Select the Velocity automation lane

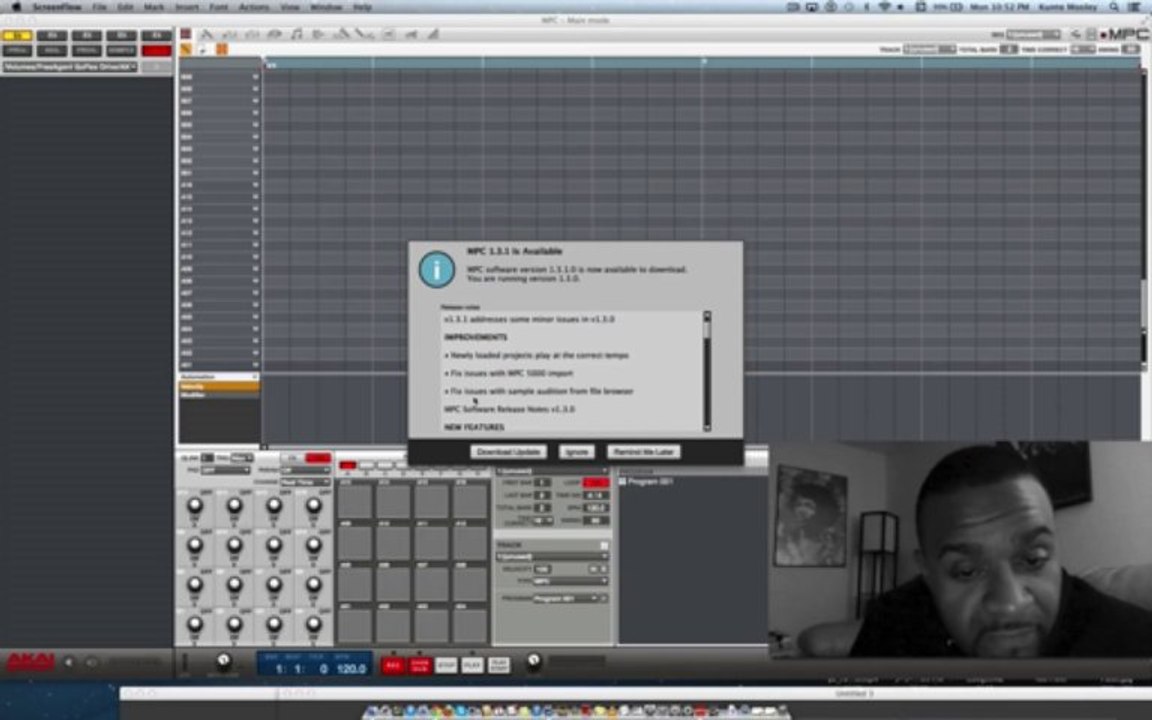[x=219, y=386]
